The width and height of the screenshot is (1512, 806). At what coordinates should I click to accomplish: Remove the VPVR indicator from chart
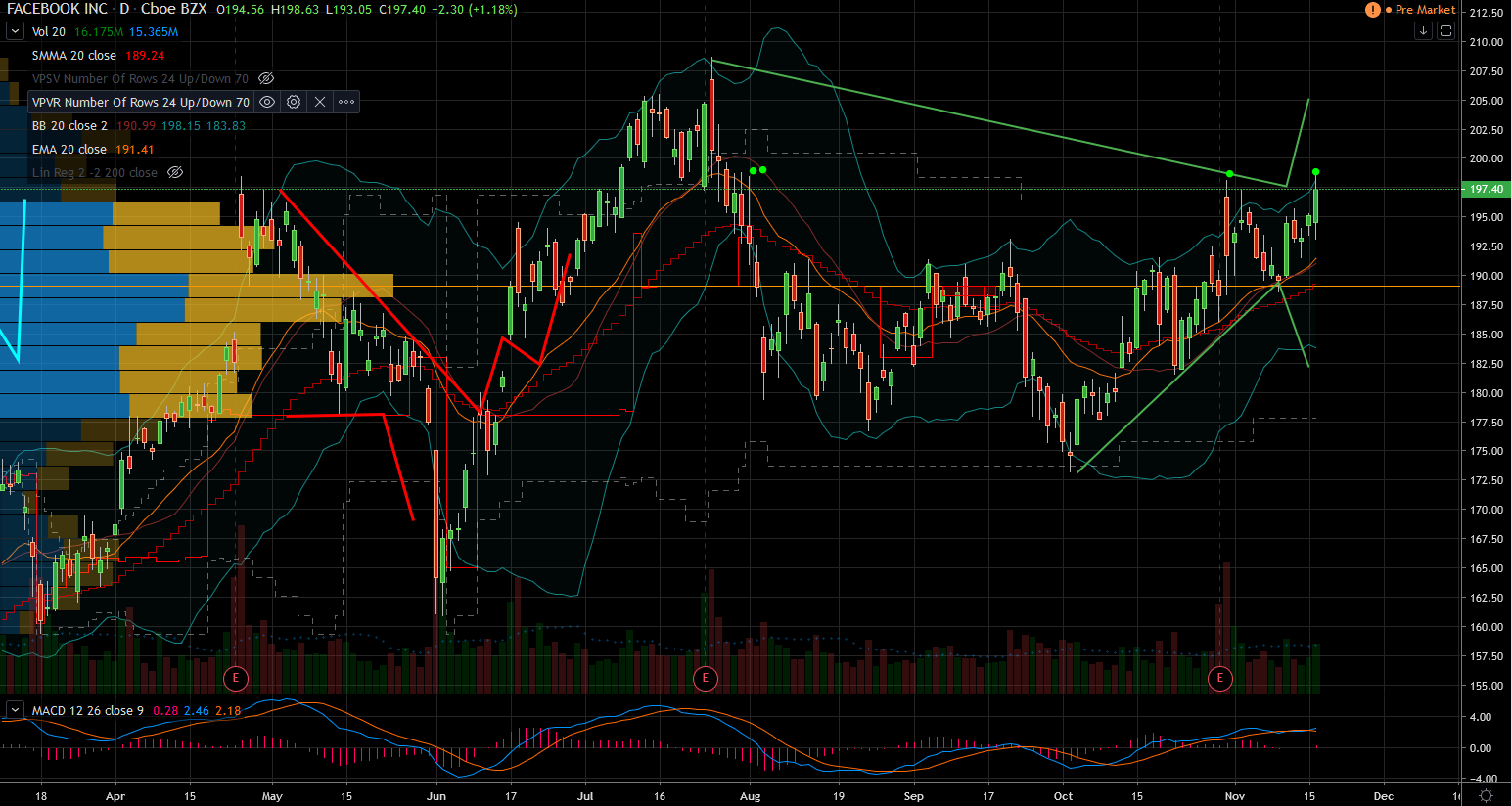click(x=320, y=102)
